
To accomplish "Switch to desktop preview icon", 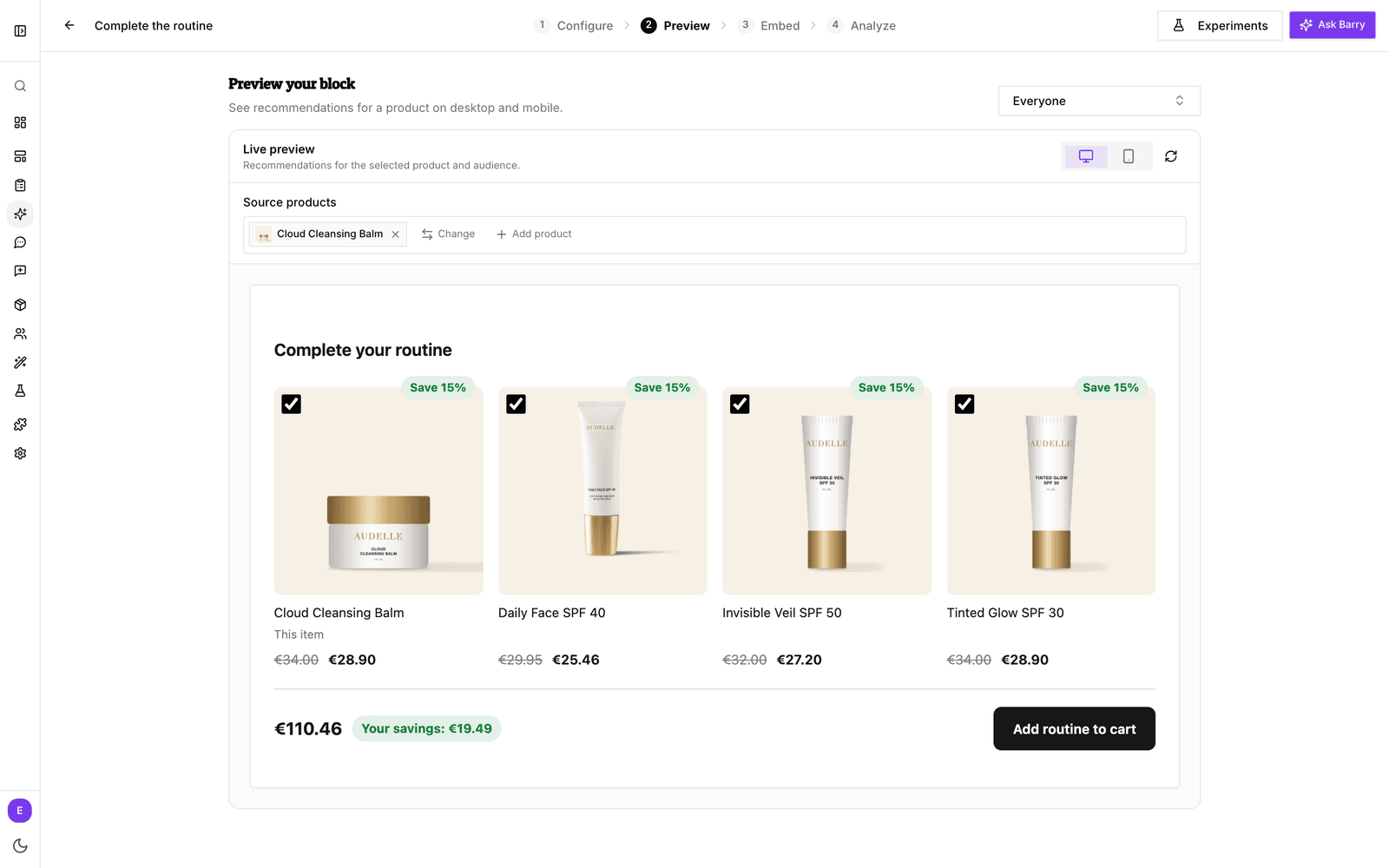I will (x=1086, y=156).
